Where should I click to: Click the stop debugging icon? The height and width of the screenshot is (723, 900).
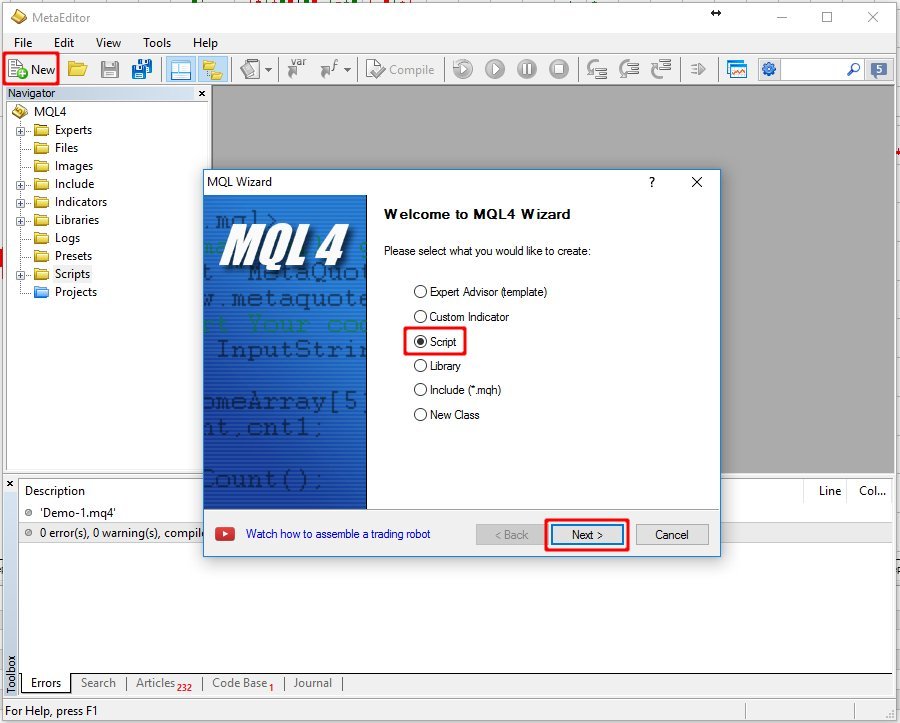(x=558, y=69)
